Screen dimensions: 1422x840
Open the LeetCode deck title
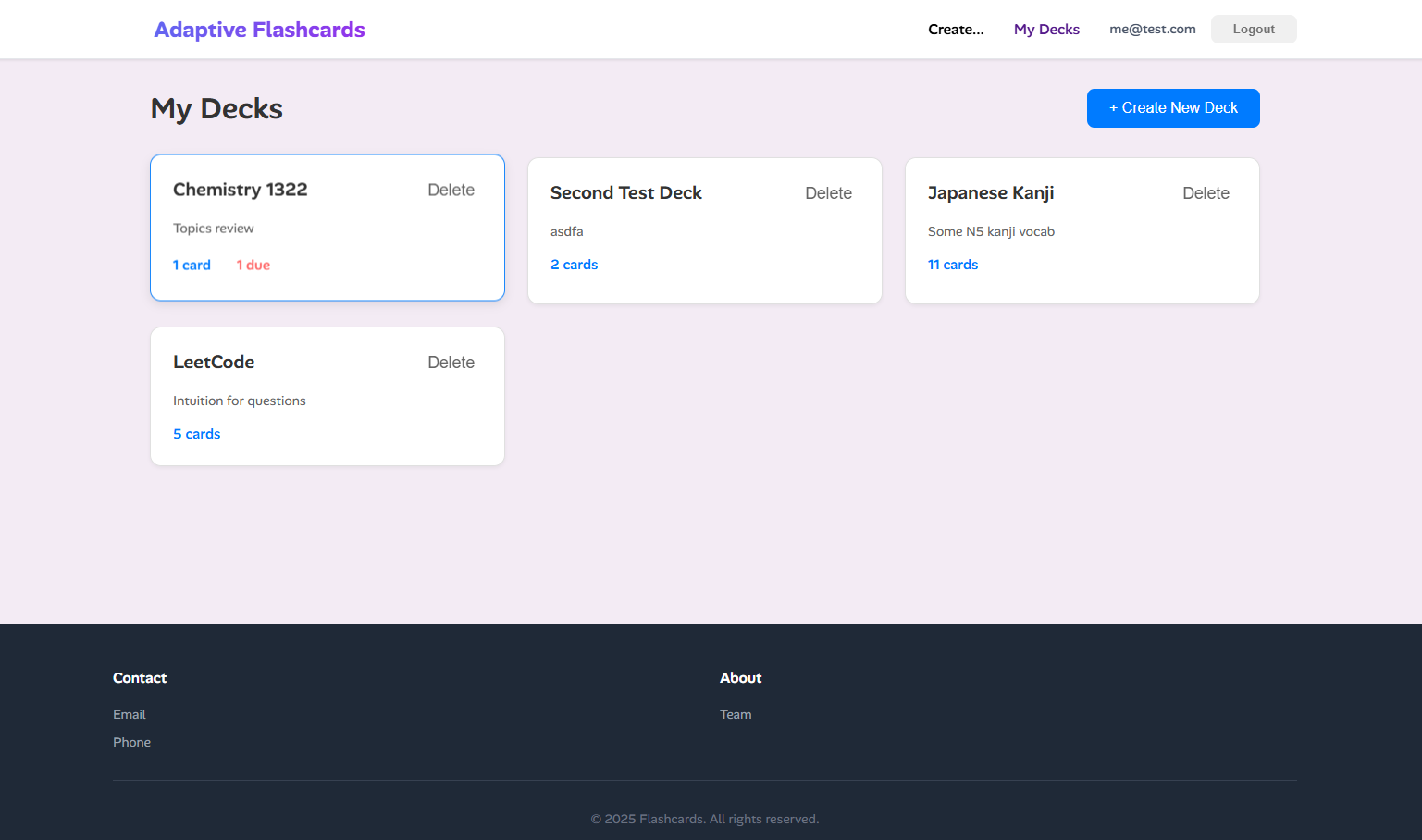click(x=214, y=363)
